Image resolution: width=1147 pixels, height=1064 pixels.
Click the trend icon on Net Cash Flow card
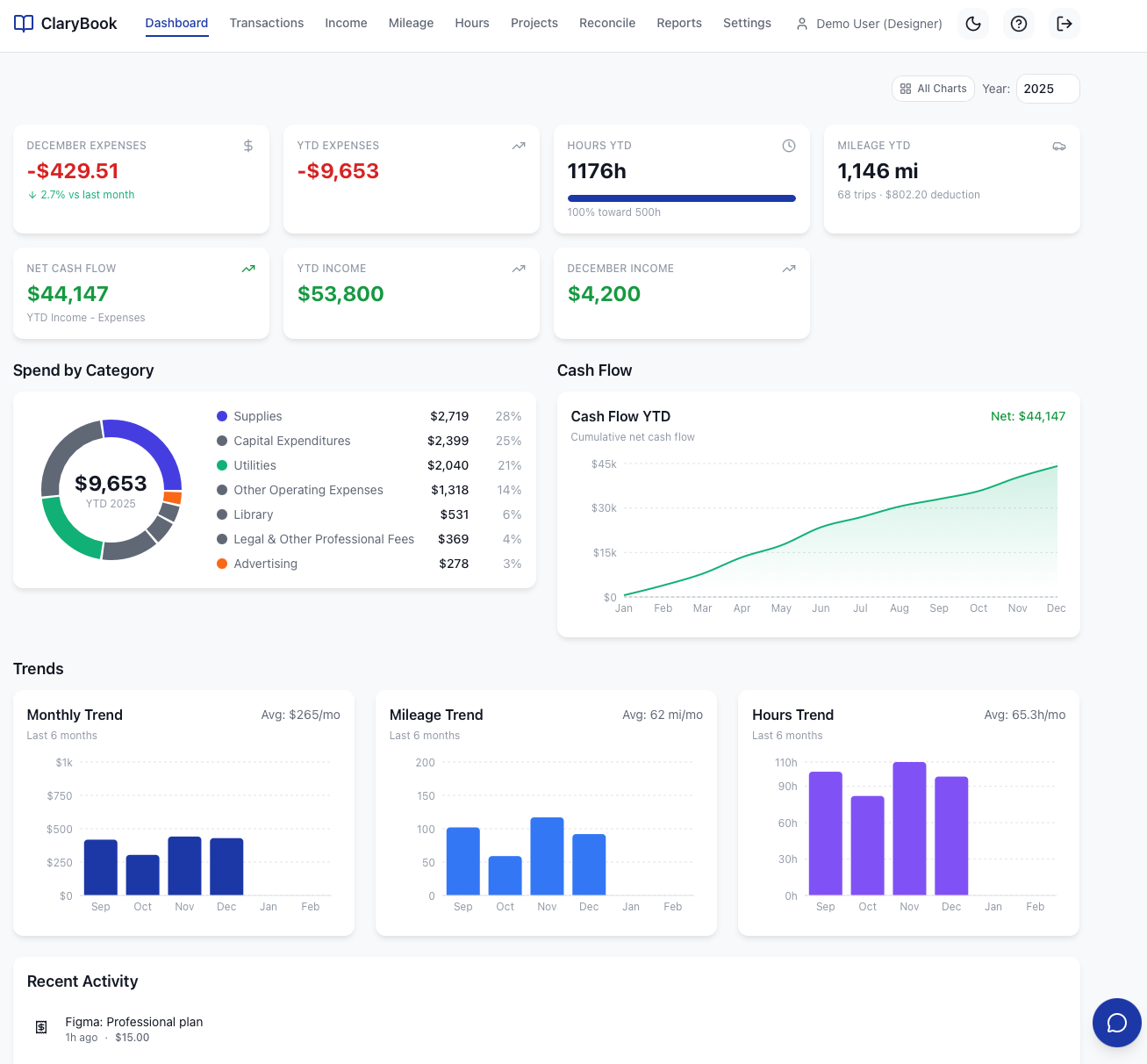click(x=248, y=269)
